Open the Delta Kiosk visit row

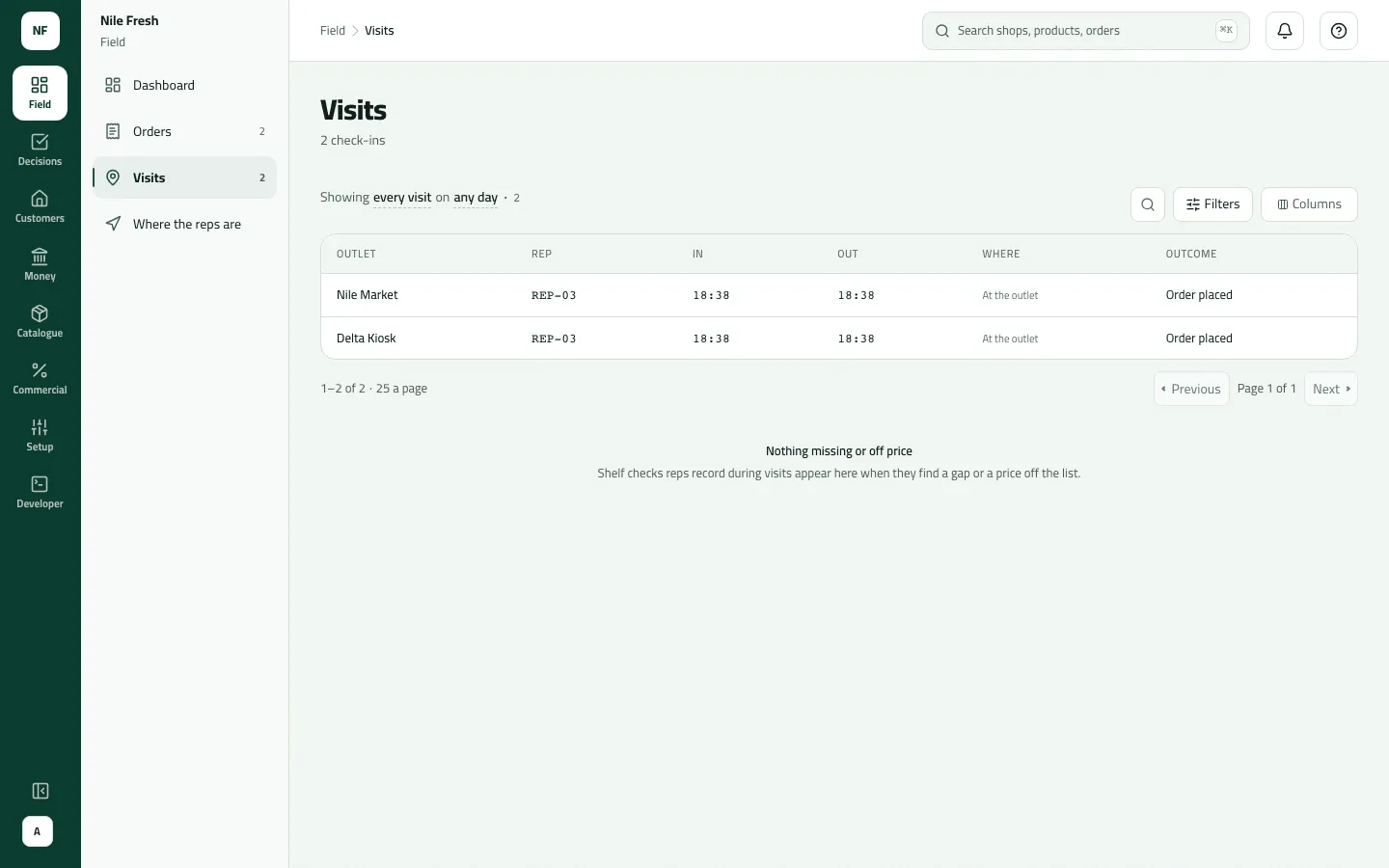839,339
